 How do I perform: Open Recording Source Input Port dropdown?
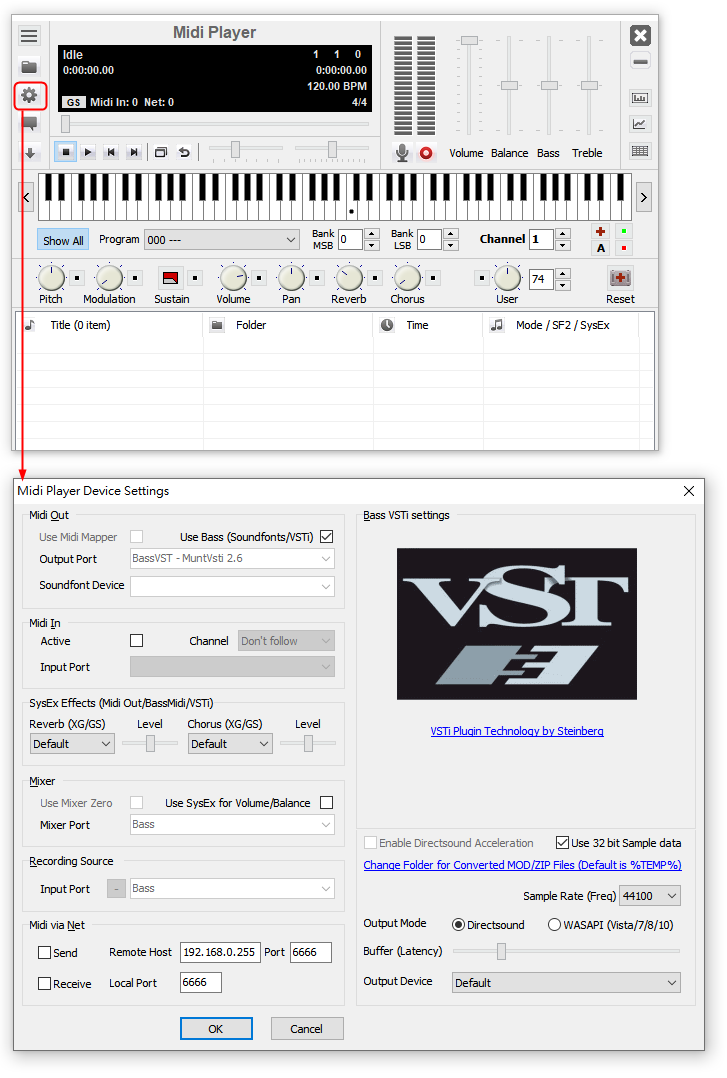(x=232, y=888)
